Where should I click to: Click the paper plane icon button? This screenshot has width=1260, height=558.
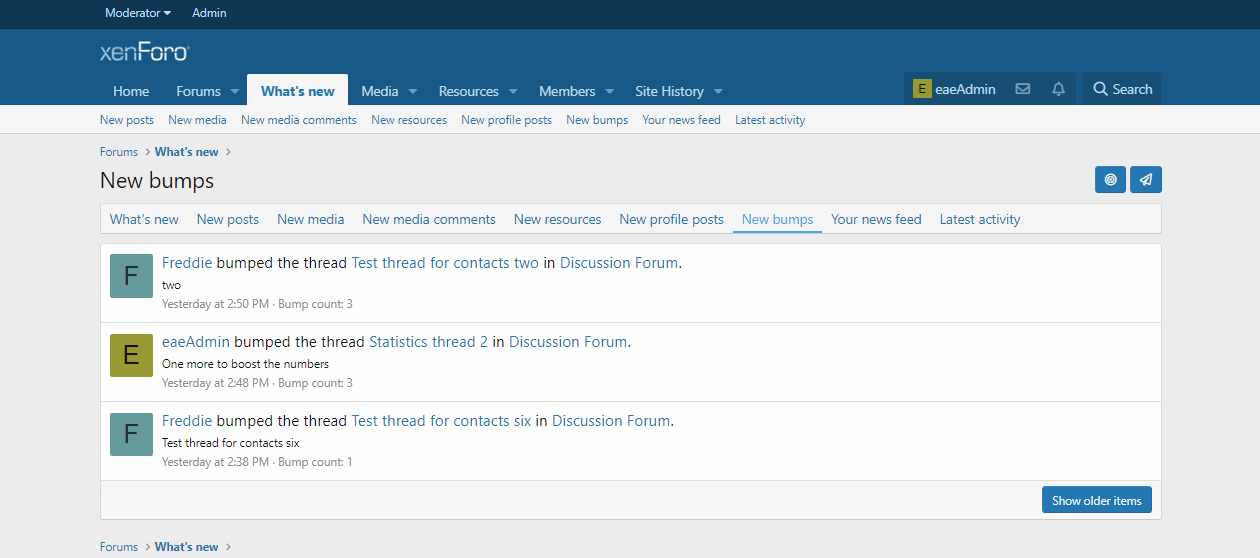pos(1146,180)
